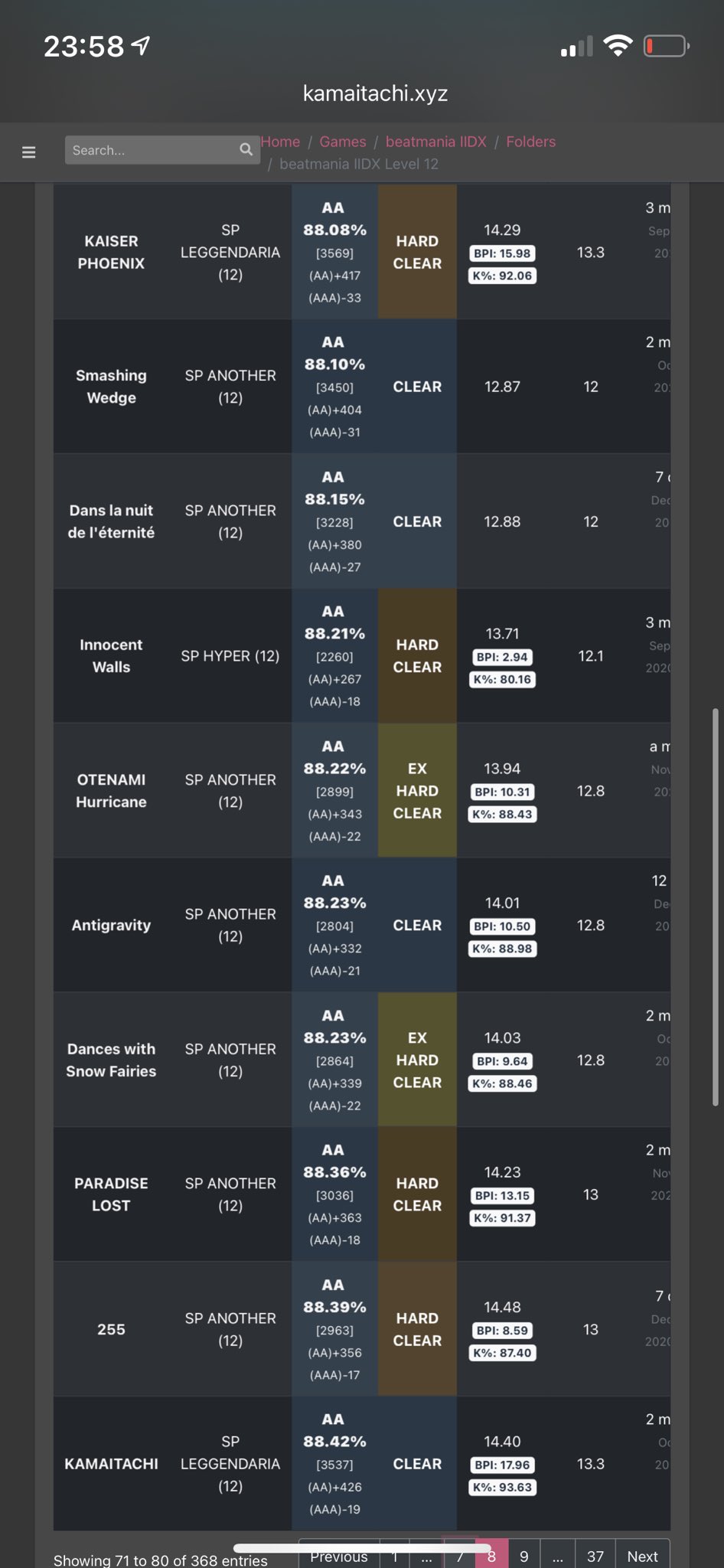Viewport: 724px width, 1568px height.
Task: Tap the cellular signal bars icon
Action: click(576, 47)
